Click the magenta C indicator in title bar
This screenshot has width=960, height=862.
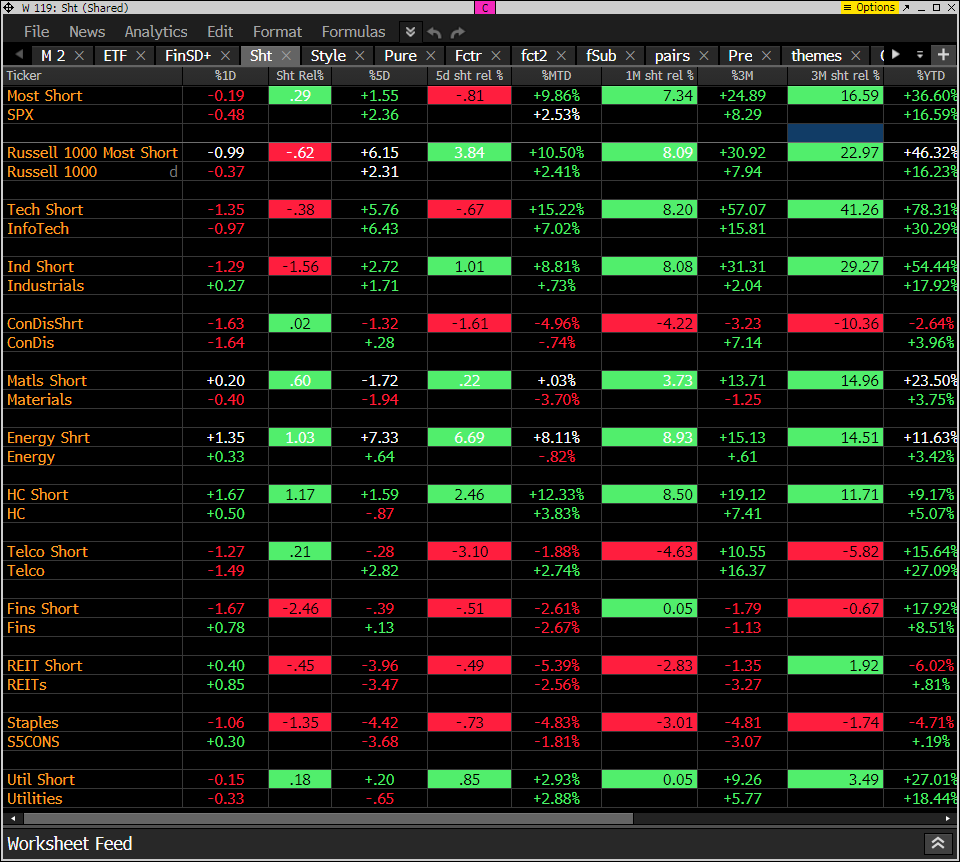pos(485,7)
